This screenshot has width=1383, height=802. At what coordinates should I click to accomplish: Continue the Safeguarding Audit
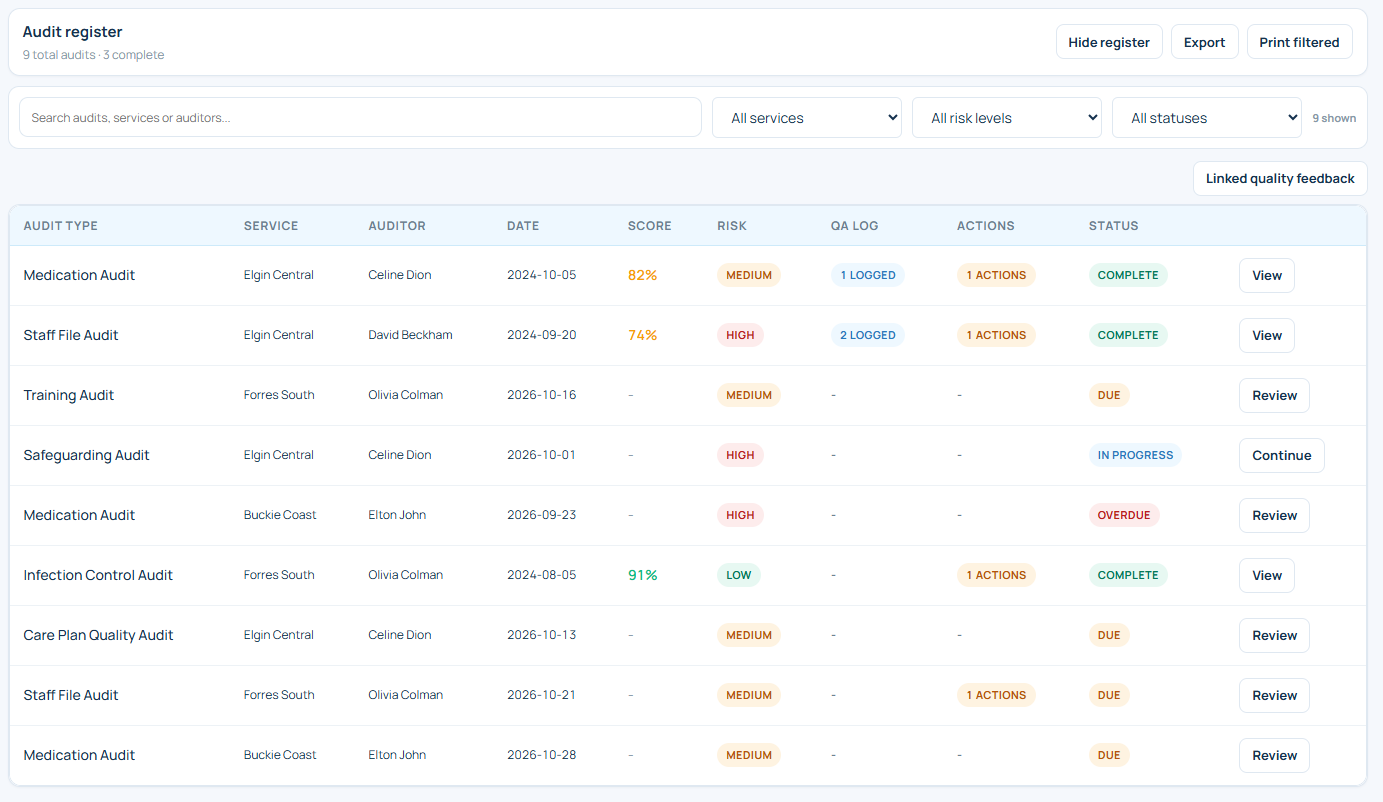pyautogui.click(x=1282, y=456)
